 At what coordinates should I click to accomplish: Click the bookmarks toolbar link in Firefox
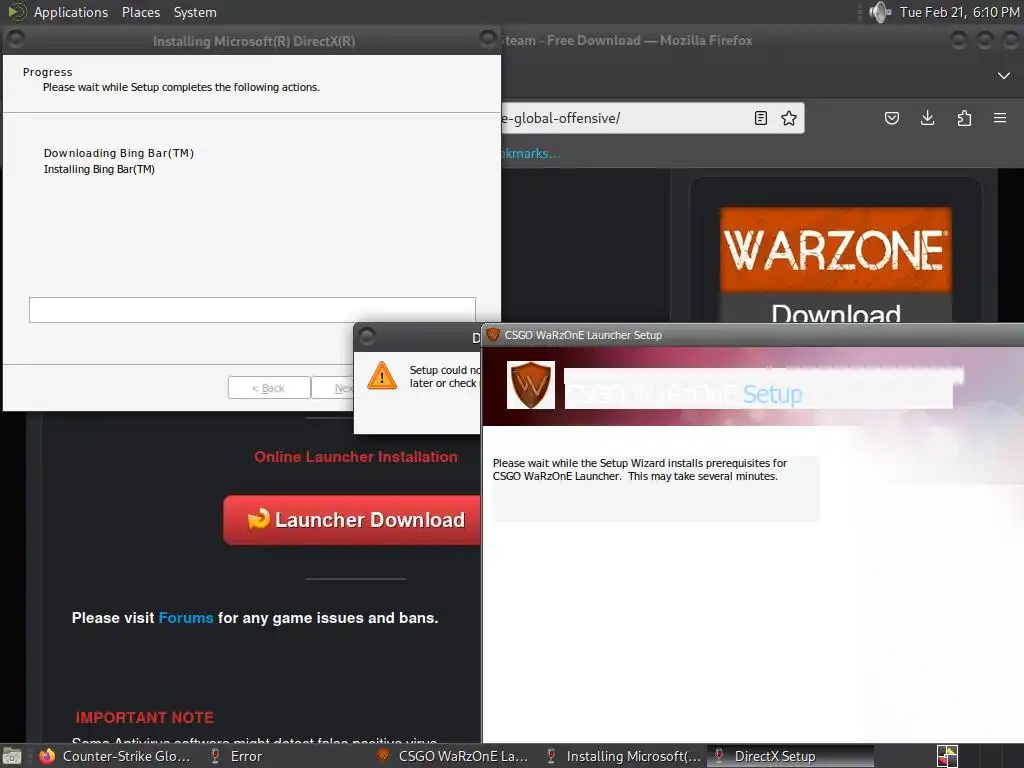[x=531, y=153]
